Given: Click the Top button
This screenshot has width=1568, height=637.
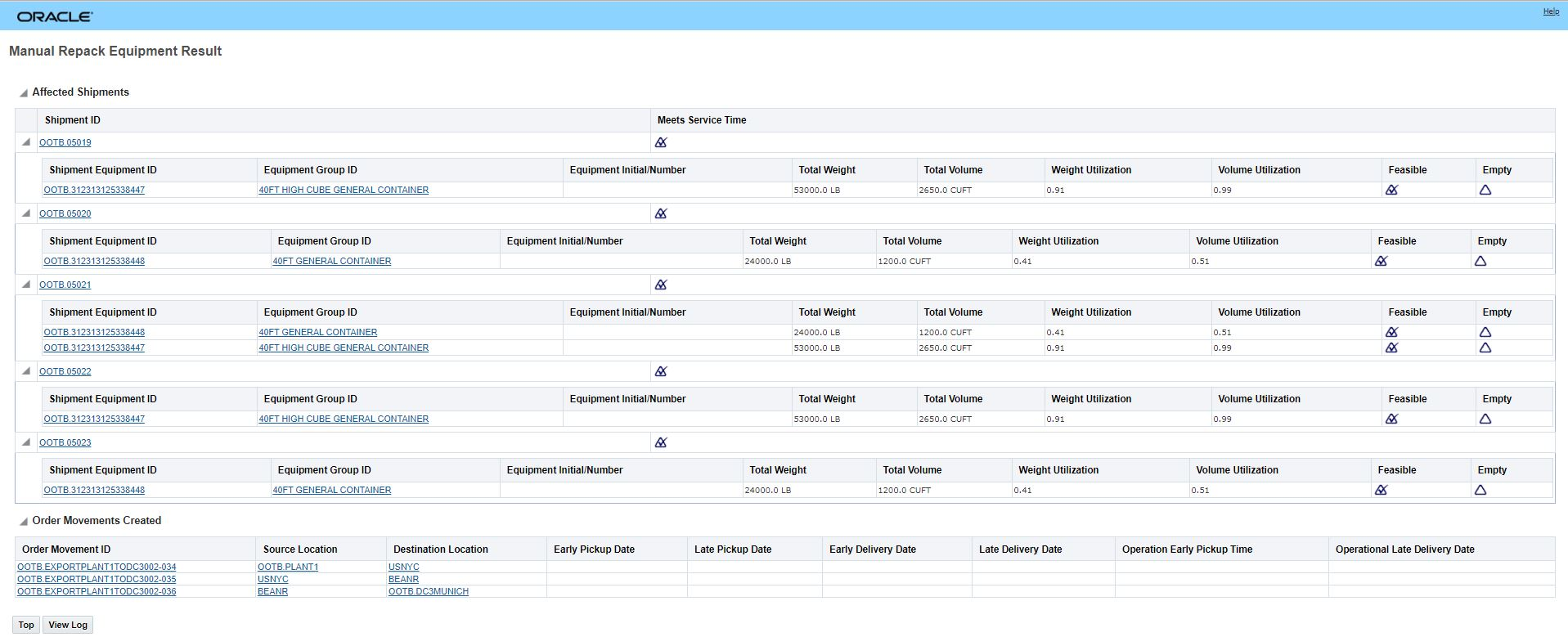Looking at the screenshot, I should pyautogui.click(x=26, y=625).
